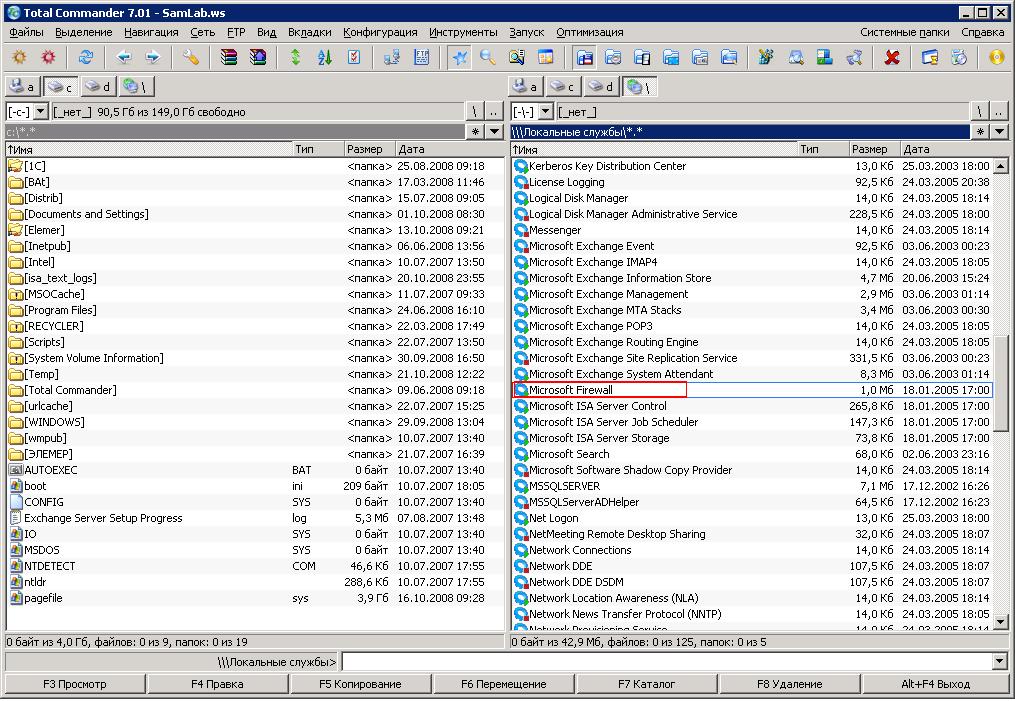Select drive d in right panel
Image resolution: width=1015 pixels, height=701 pixels.
tap(601, 87)
